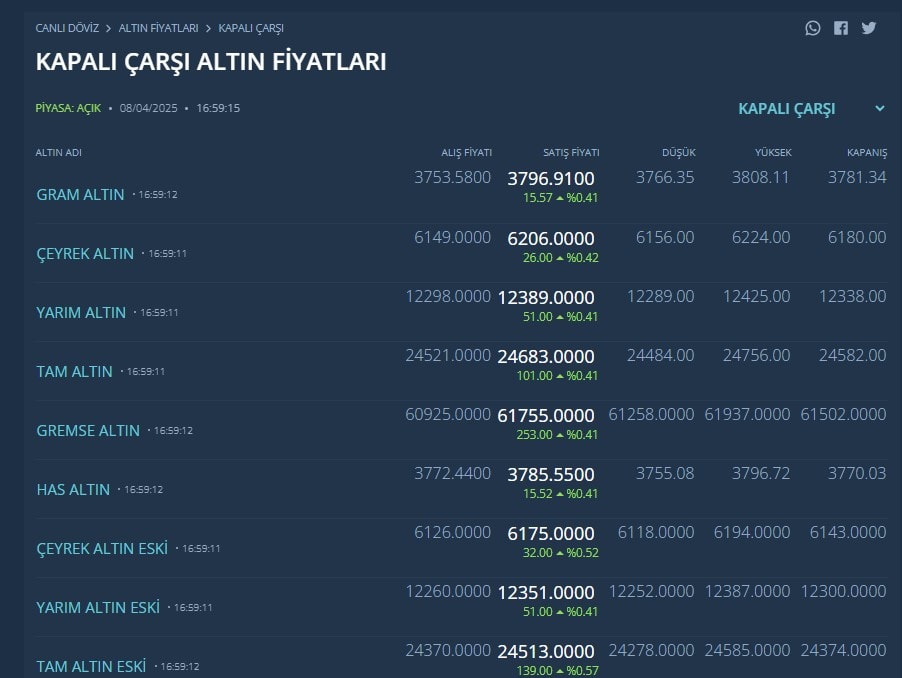Select YARIM ALTIN ESKİ link
902x678 pixels.
tap(98, 608)
